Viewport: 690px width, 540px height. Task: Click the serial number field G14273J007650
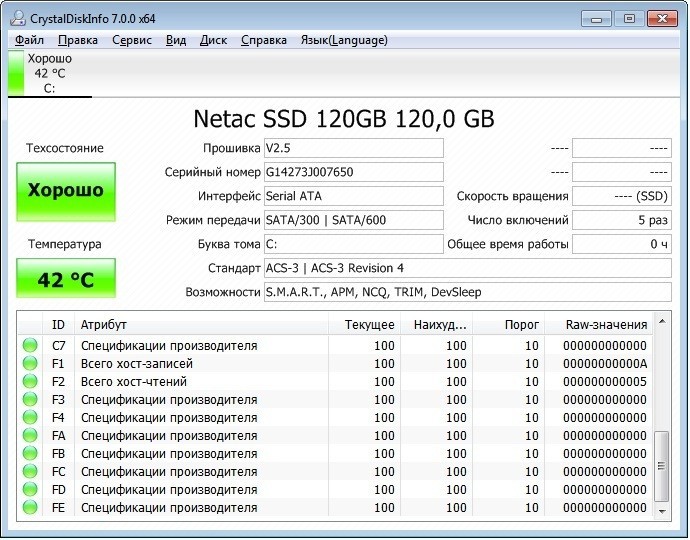pos(353,172)
